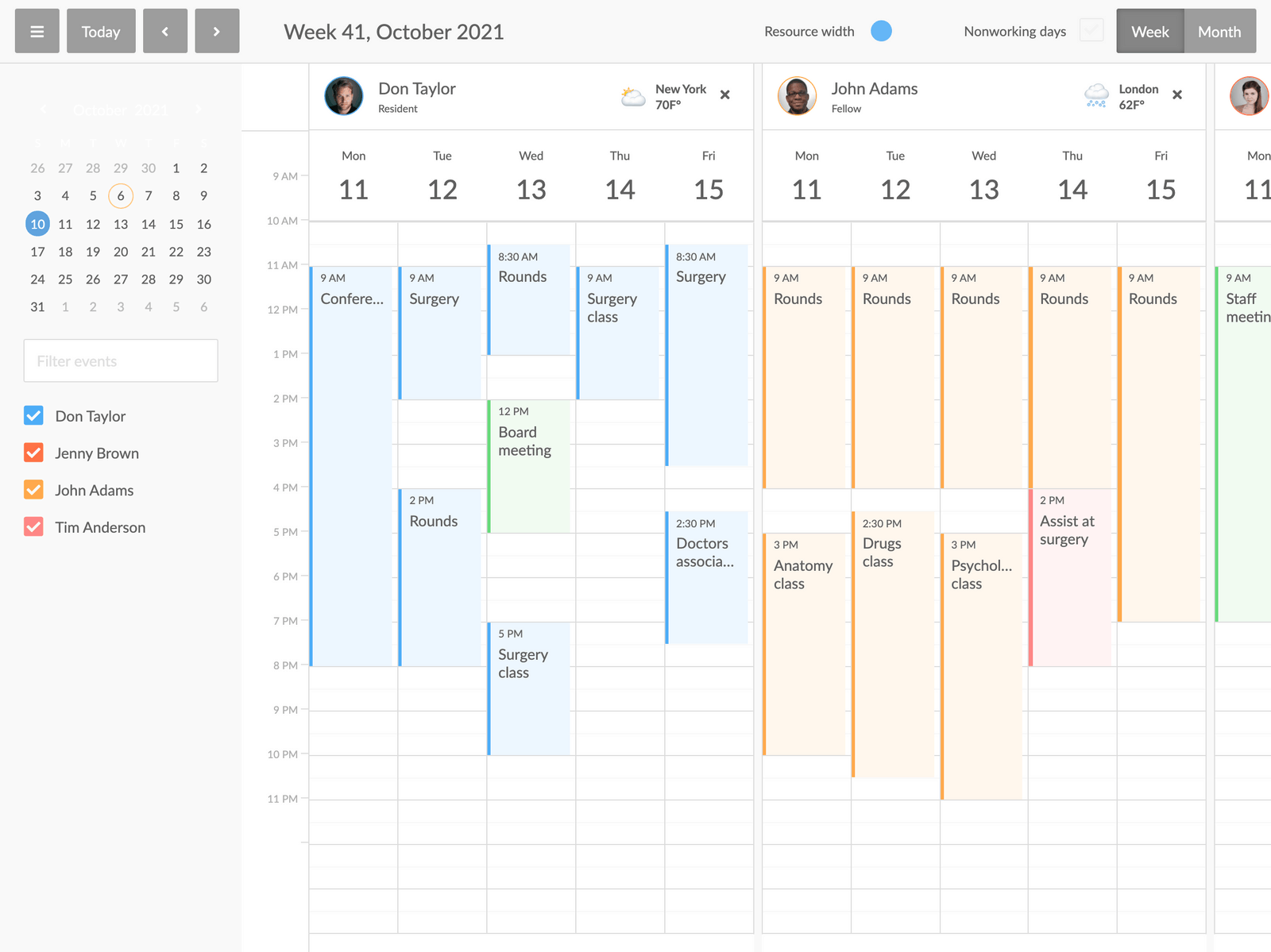The height and width of the screenshot is (952, 1271).
Task: Click the London weather icon
Action: [1096, 96]
